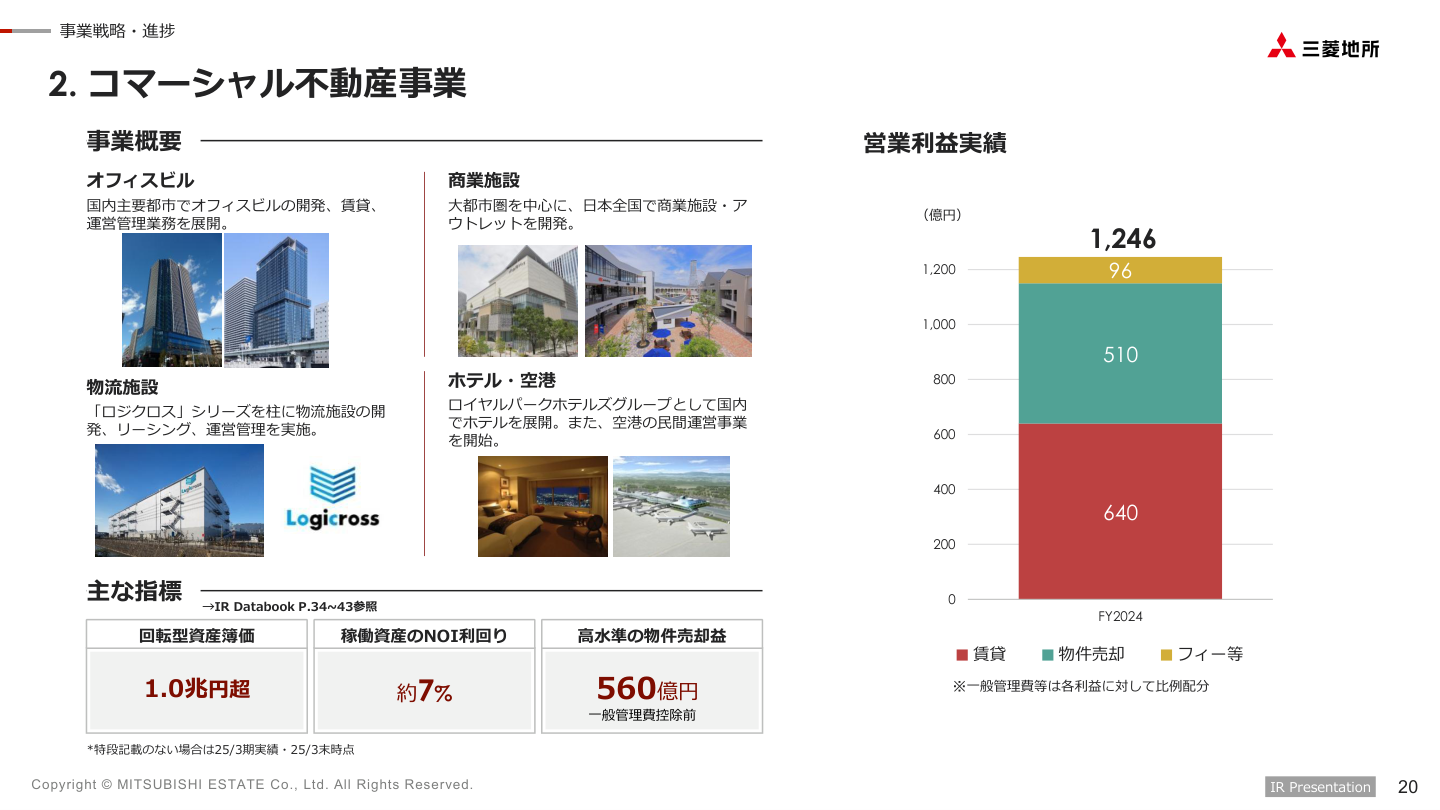This screenshot has height=810, width=1440.
Task: Click the airport aerial photo
Action: (671, 506)
